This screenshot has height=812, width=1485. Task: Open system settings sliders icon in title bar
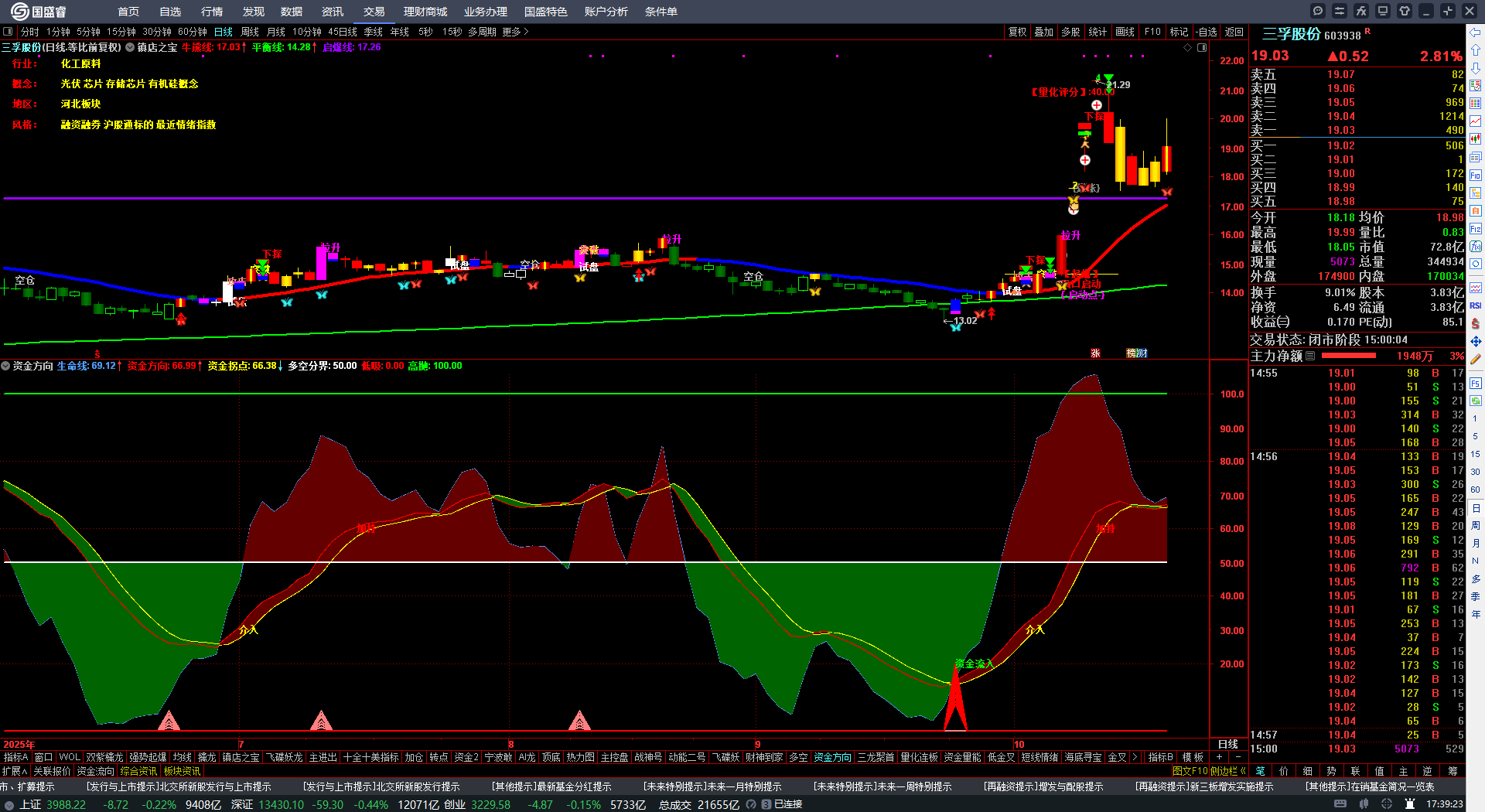(1340, 11)
